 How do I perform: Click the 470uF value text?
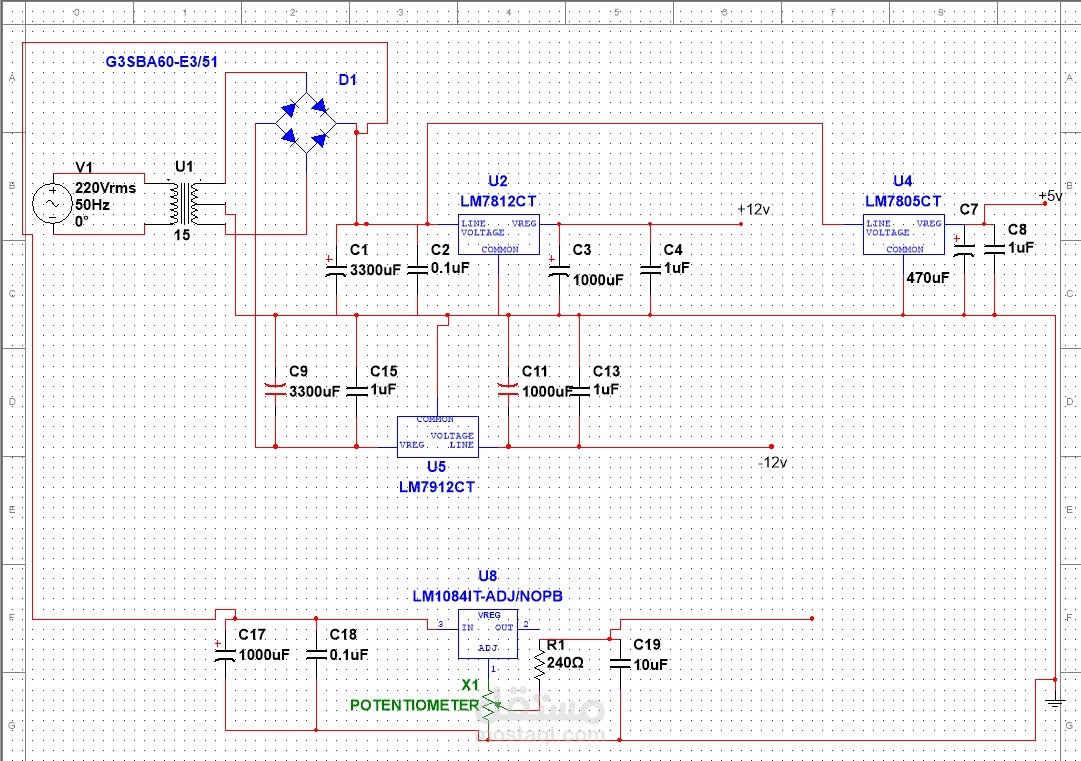click(x=927, y=277)
